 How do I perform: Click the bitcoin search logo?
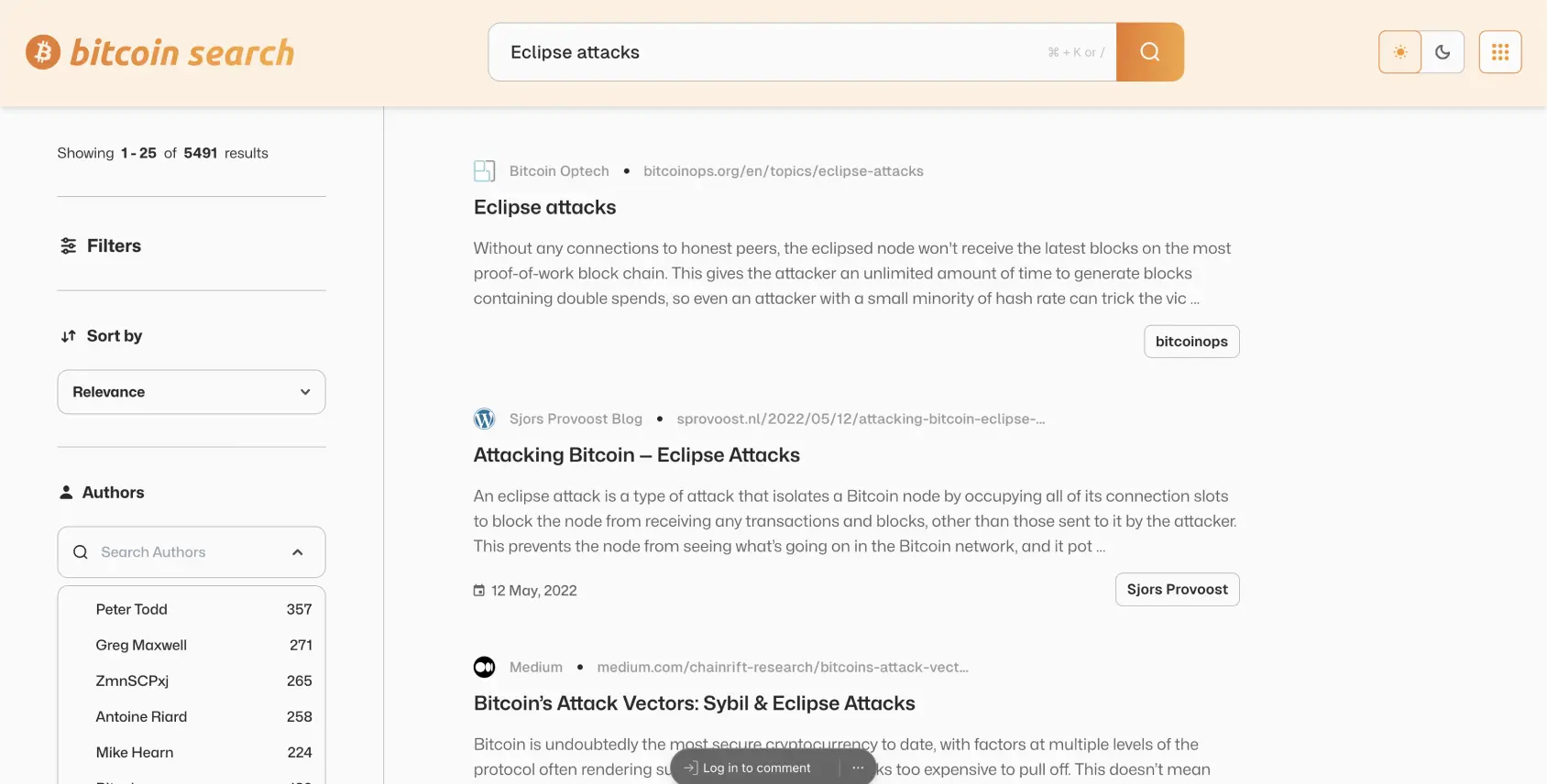click(159, 52)
